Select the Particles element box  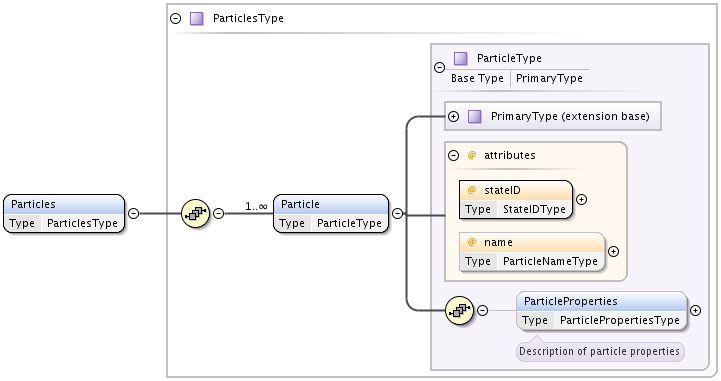[64, 214]
